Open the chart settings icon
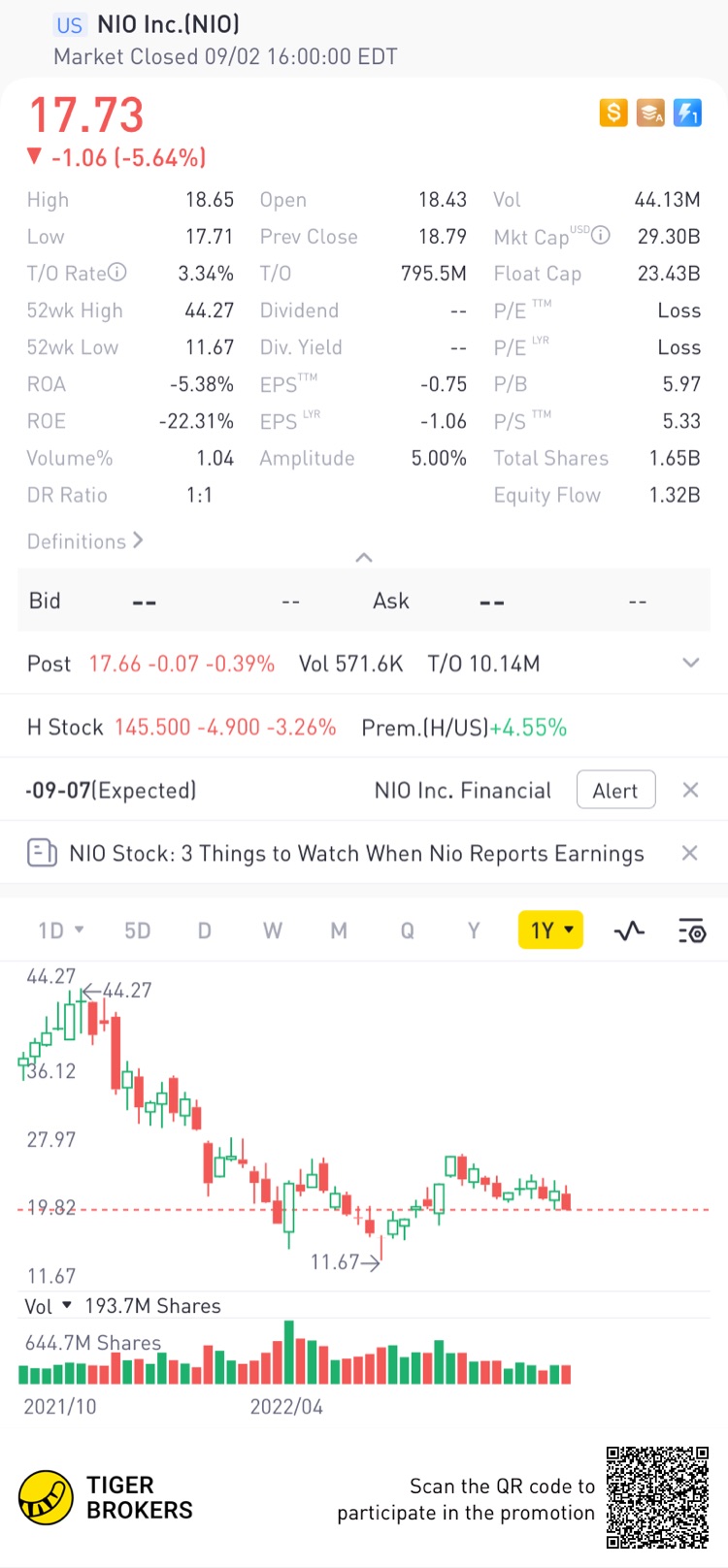The height and width of the screenshot is (1568, 728). pos(691,931)
